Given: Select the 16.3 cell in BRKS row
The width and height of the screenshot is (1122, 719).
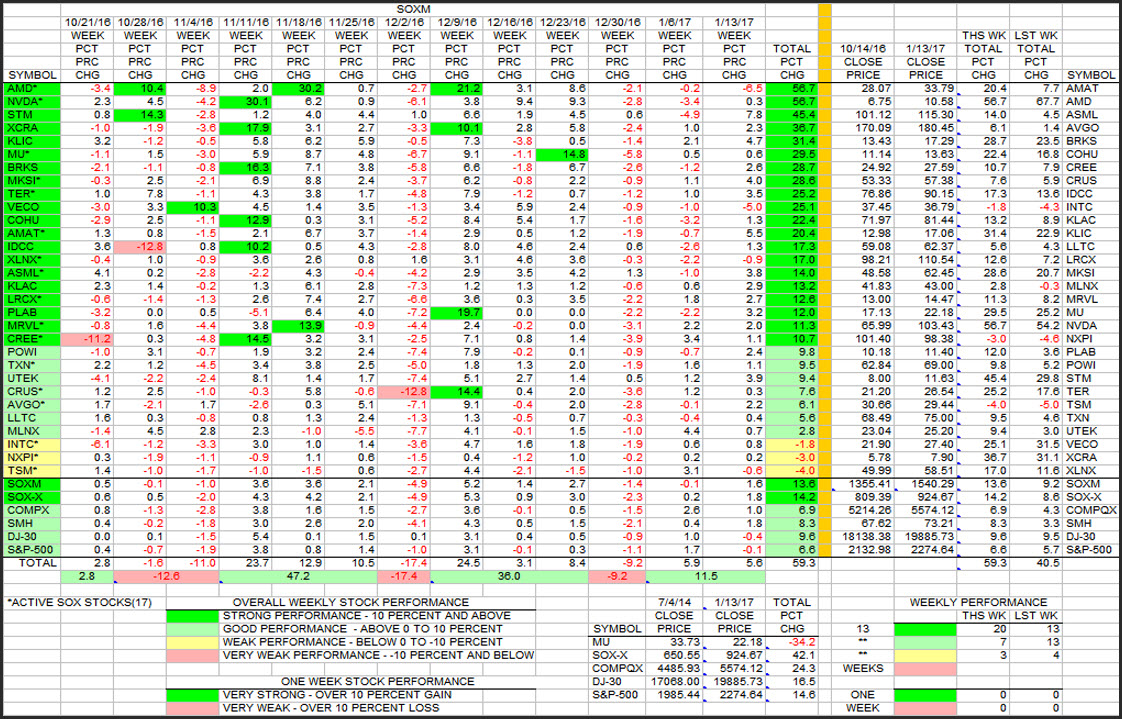Looking at the screenshot, I should coord(245,167).
